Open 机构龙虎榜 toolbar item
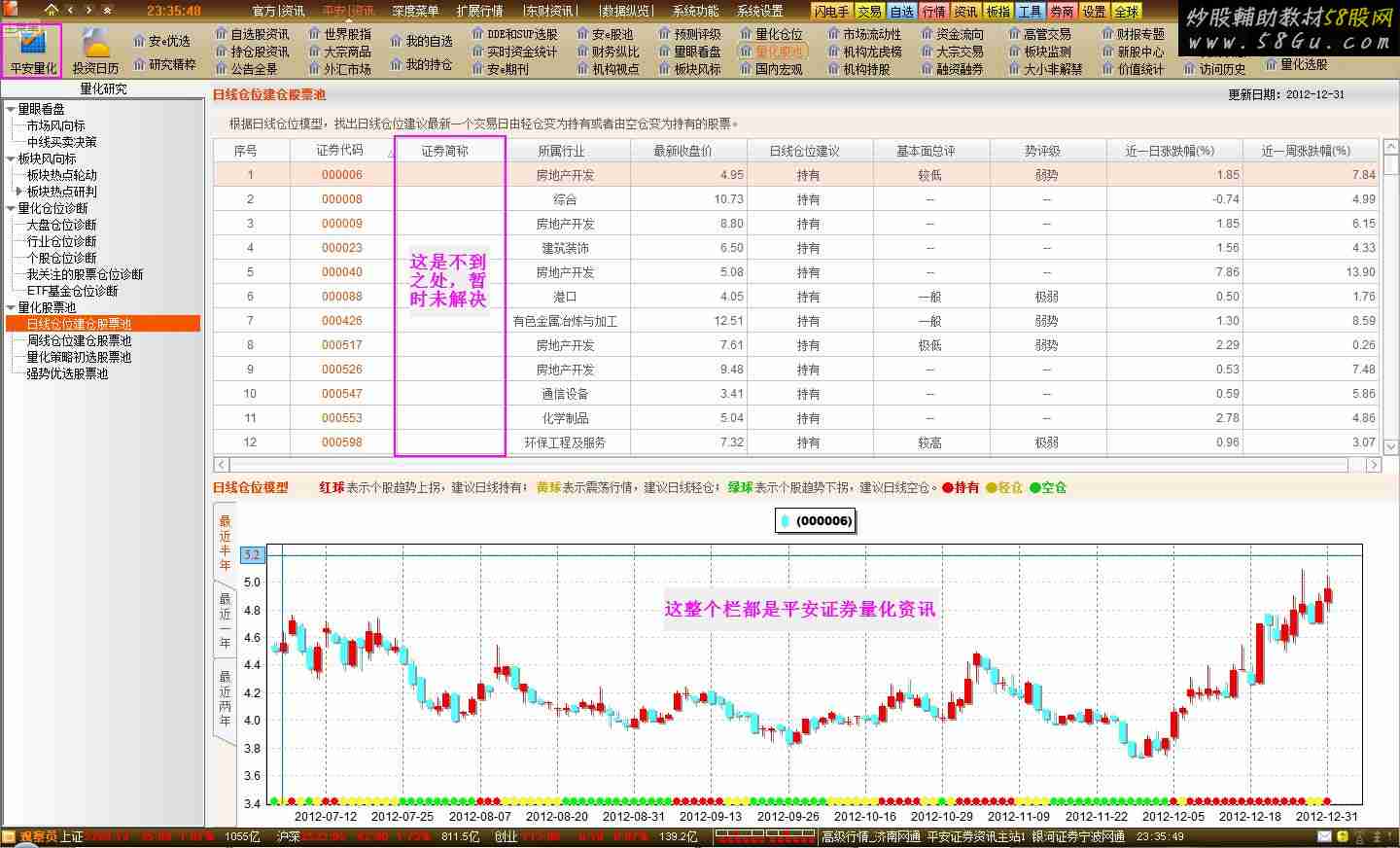 point(864,52)
